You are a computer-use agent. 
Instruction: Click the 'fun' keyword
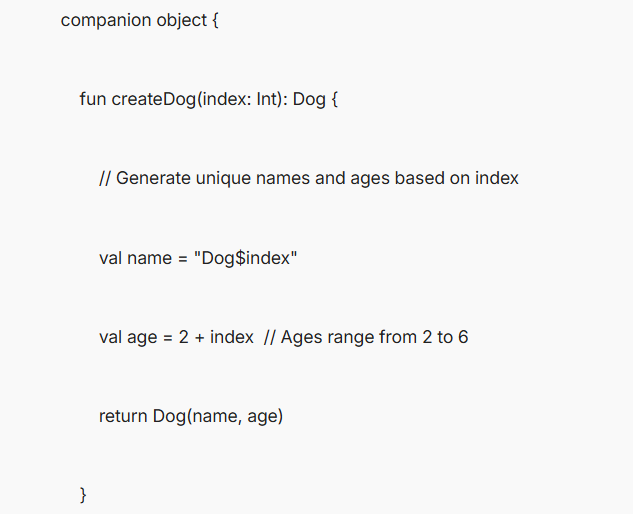[92, 99]
